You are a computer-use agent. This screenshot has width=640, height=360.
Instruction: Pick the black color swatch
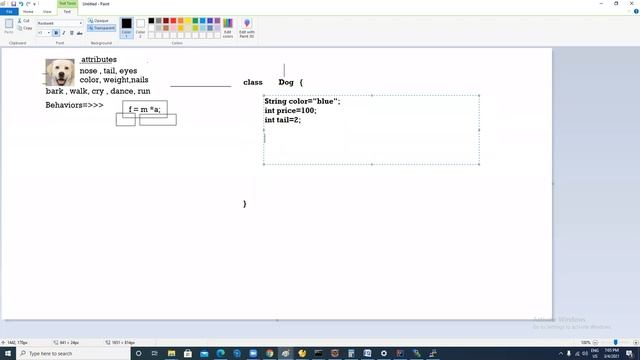(x=151, y=21)
